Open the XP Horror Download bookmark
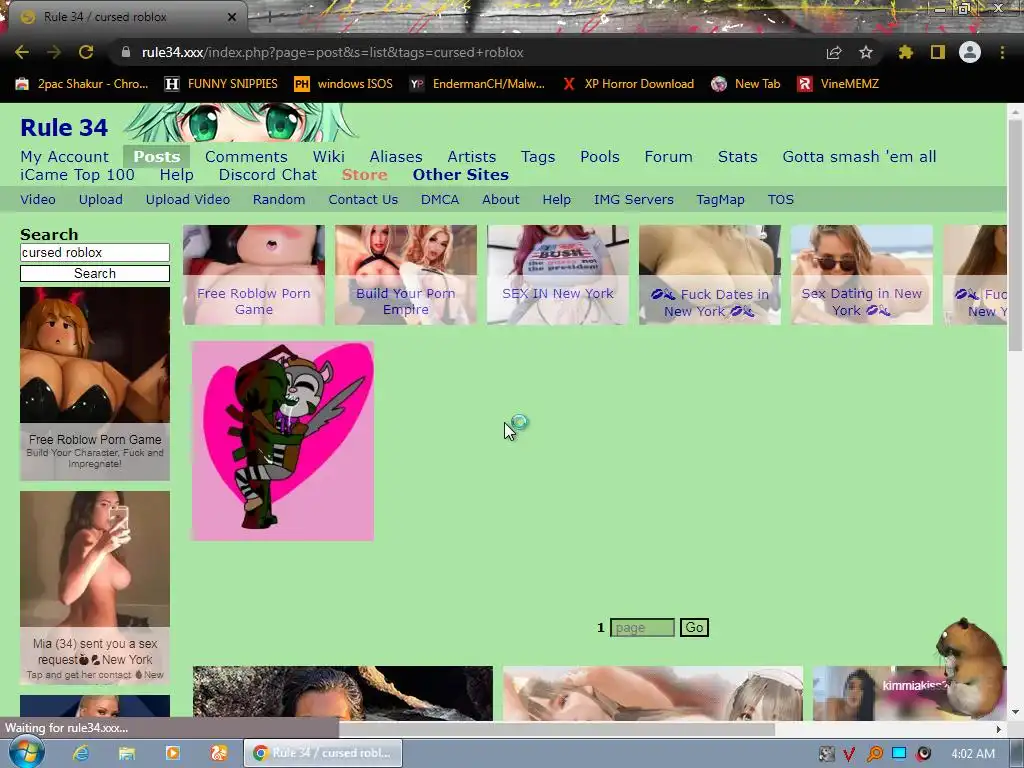Image resolution: width=1024 pixels, height=768 pixels. pyautogui.click(x=629, y=84)
